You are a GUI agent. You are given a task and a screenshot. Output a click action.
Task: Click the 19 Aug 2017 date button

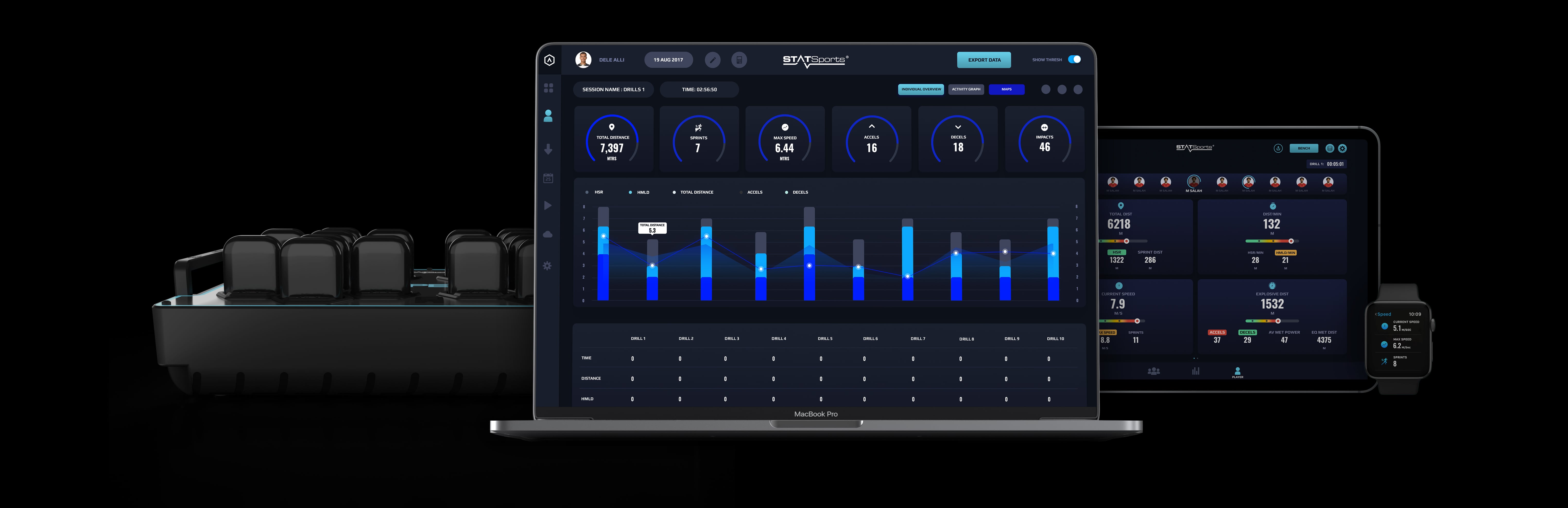point(668,60)
